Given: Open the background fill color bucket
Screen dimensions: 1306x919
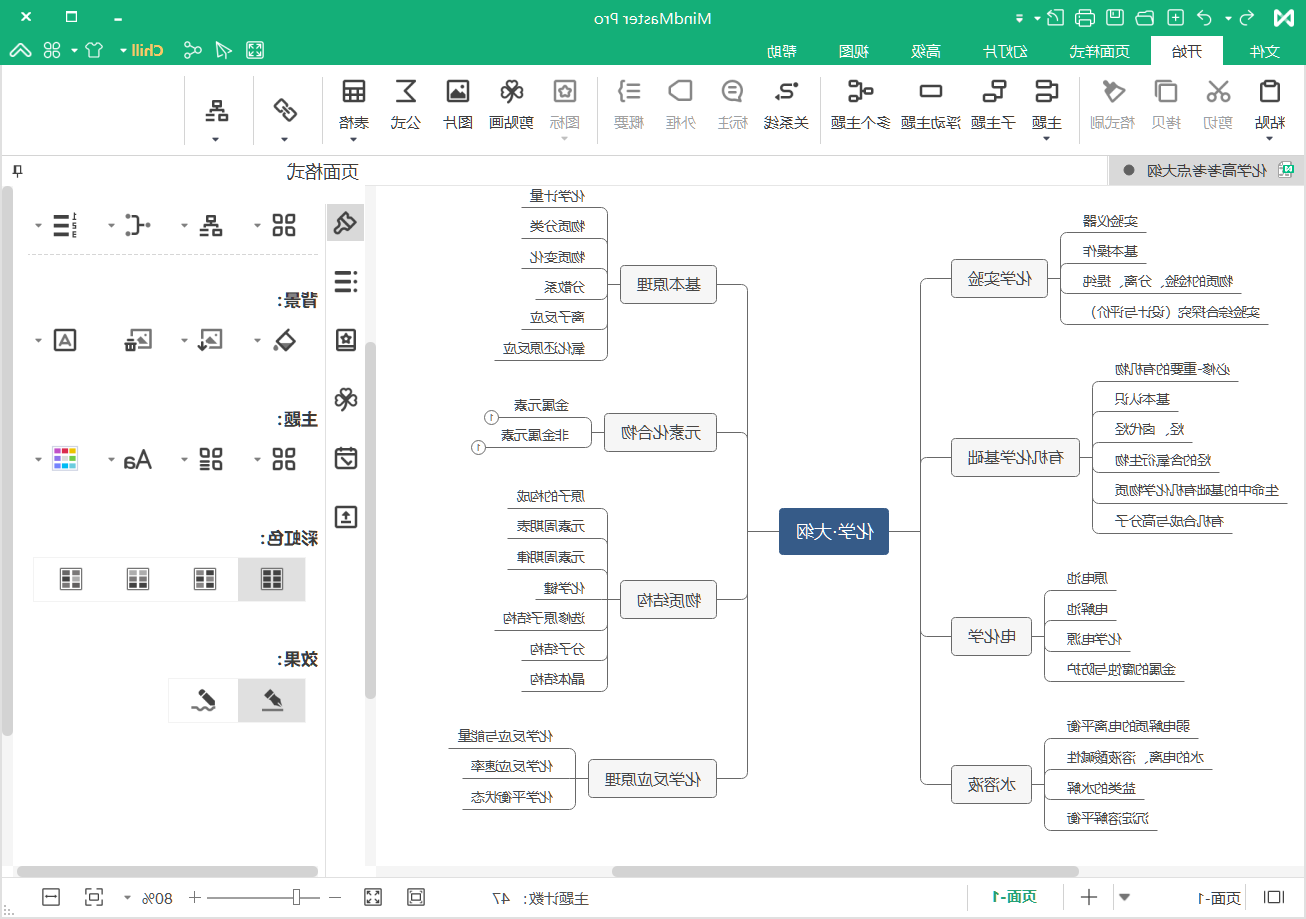Looking at the screenshot, I should coord(285,341).
